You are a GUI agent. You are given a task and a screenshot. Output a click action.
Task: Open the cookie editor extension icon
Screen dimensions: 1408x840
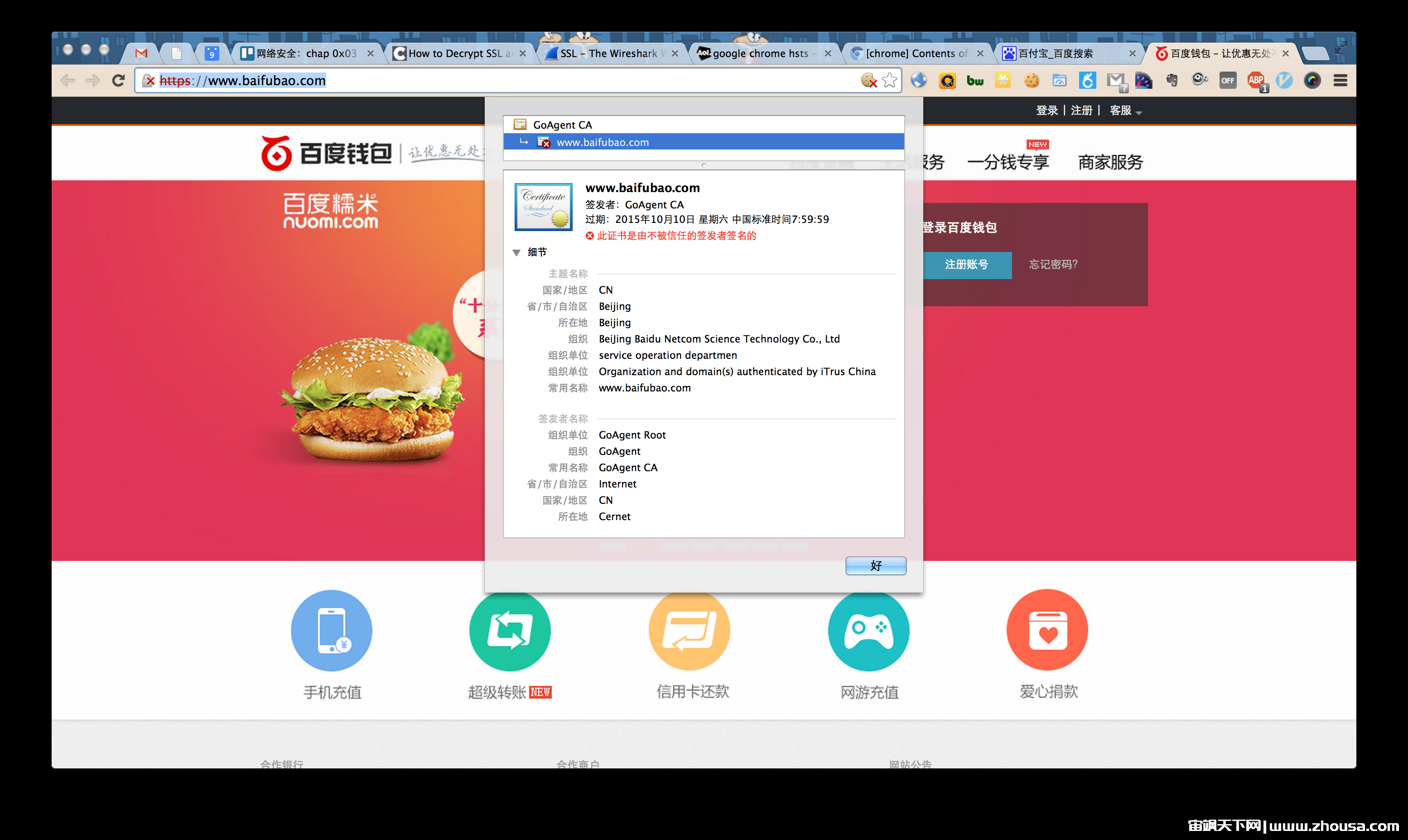pos(1031,80)
